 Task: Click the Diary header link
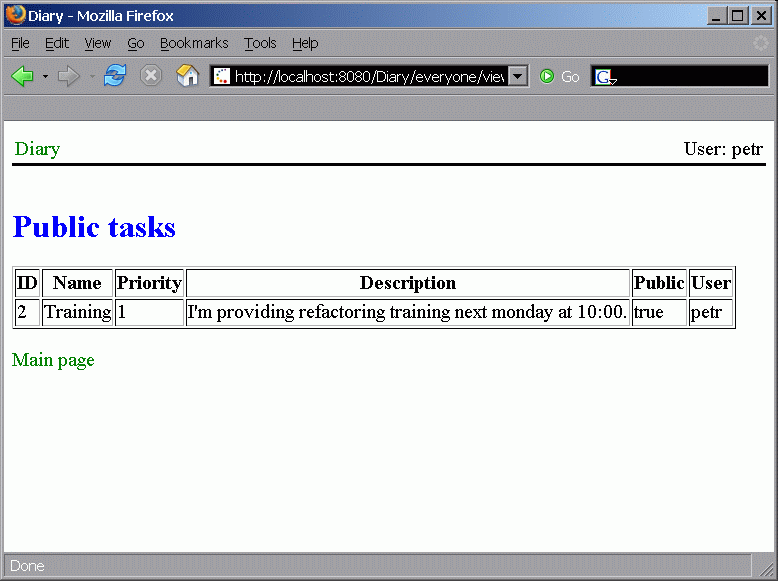pyautogui.click(x=37, y=149)
